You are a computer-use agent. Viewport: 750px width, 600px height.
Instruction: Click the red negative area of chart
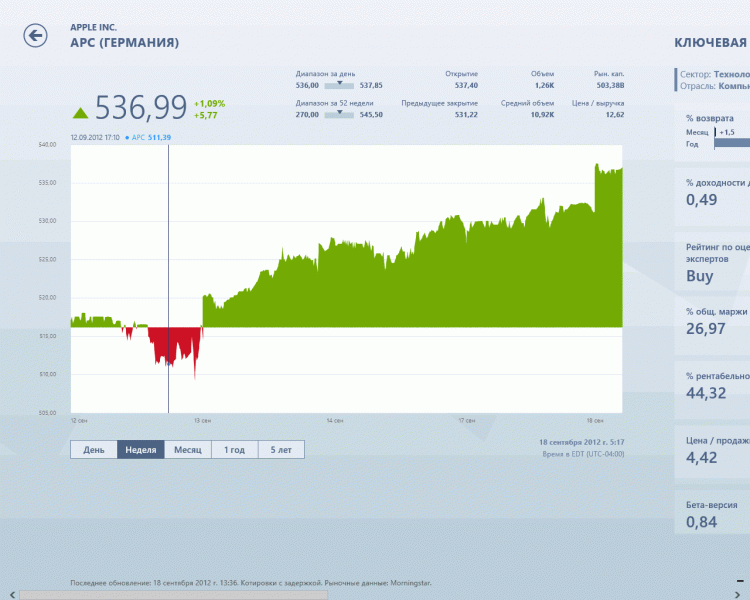[x=175, y=345]
